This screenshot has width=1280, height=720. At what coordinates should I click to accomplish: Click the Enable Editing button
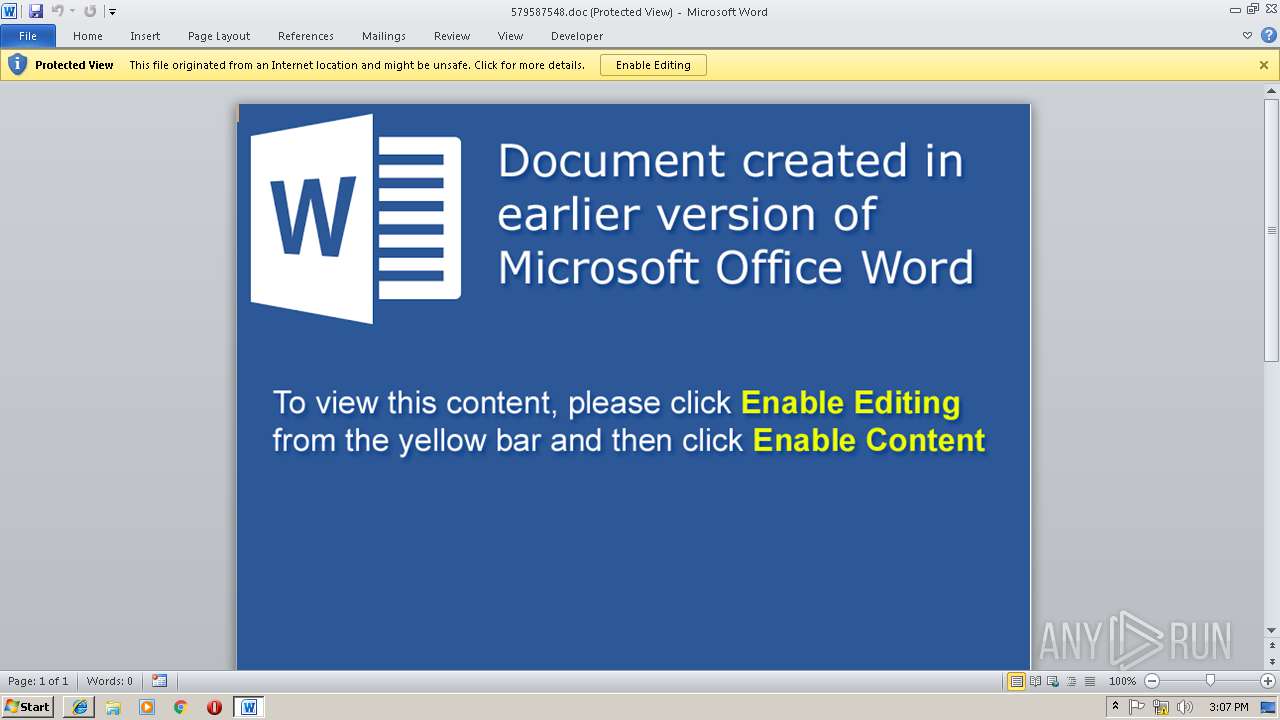(x=653, y=65)
